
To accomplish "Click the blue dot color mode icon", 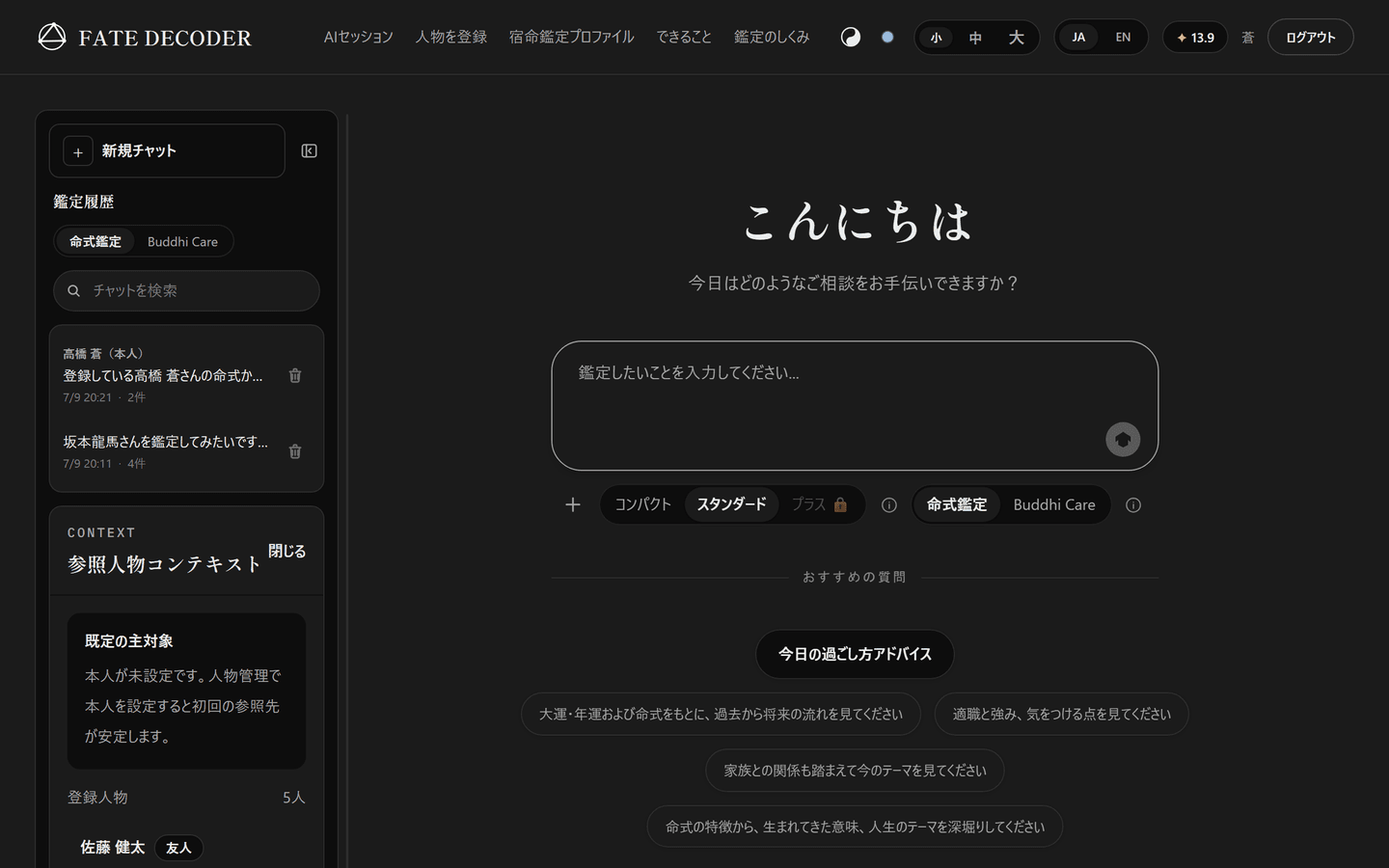I will coord(887,38).
